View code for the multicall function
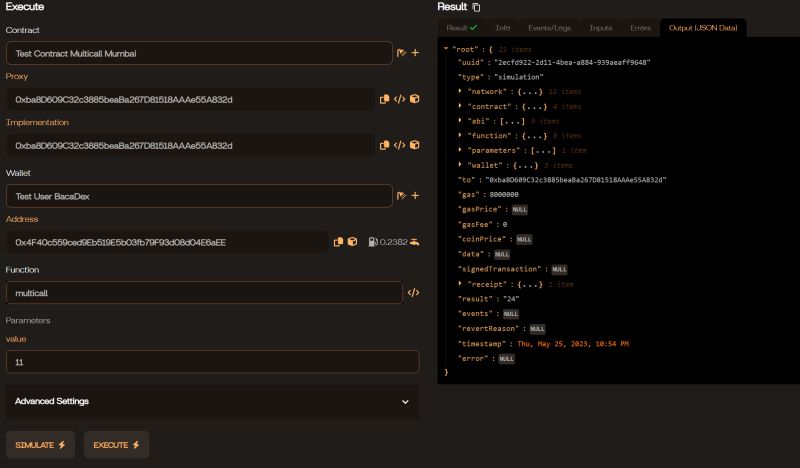The image size is (800, 468). [x=413, y=292]
